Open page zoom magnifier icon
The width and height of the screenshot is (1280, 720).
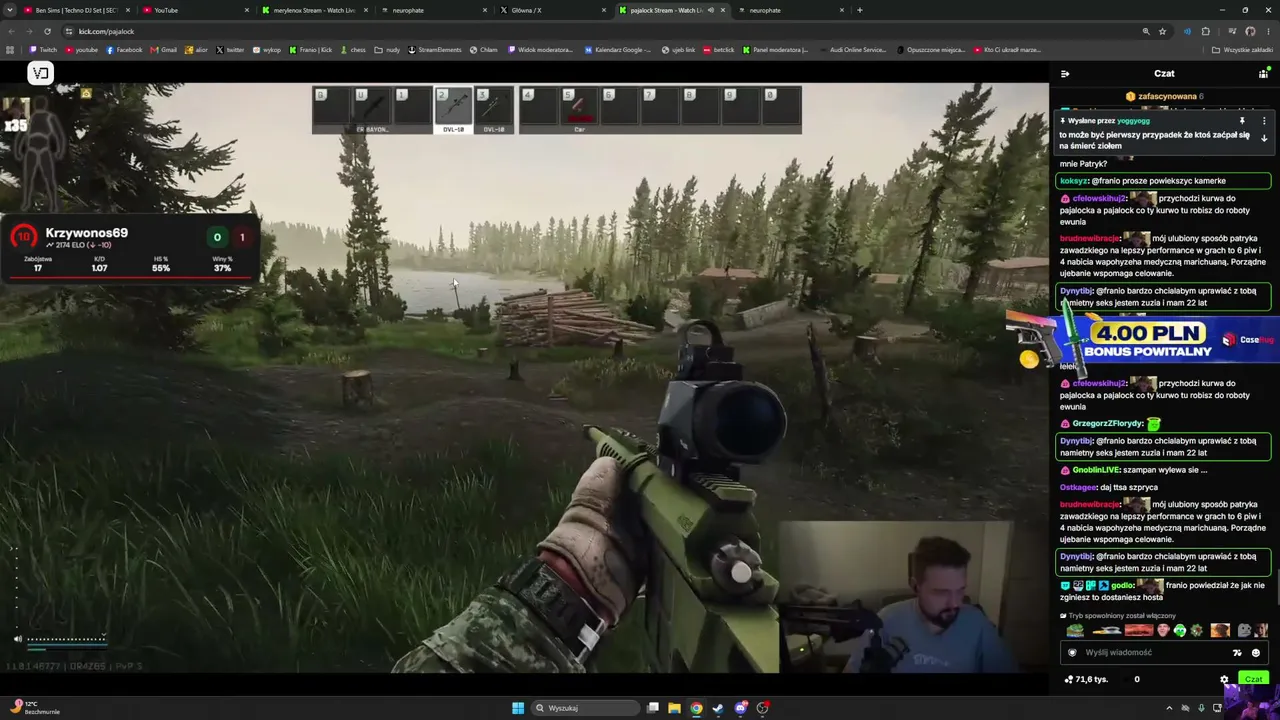(x=1146, y=31)
